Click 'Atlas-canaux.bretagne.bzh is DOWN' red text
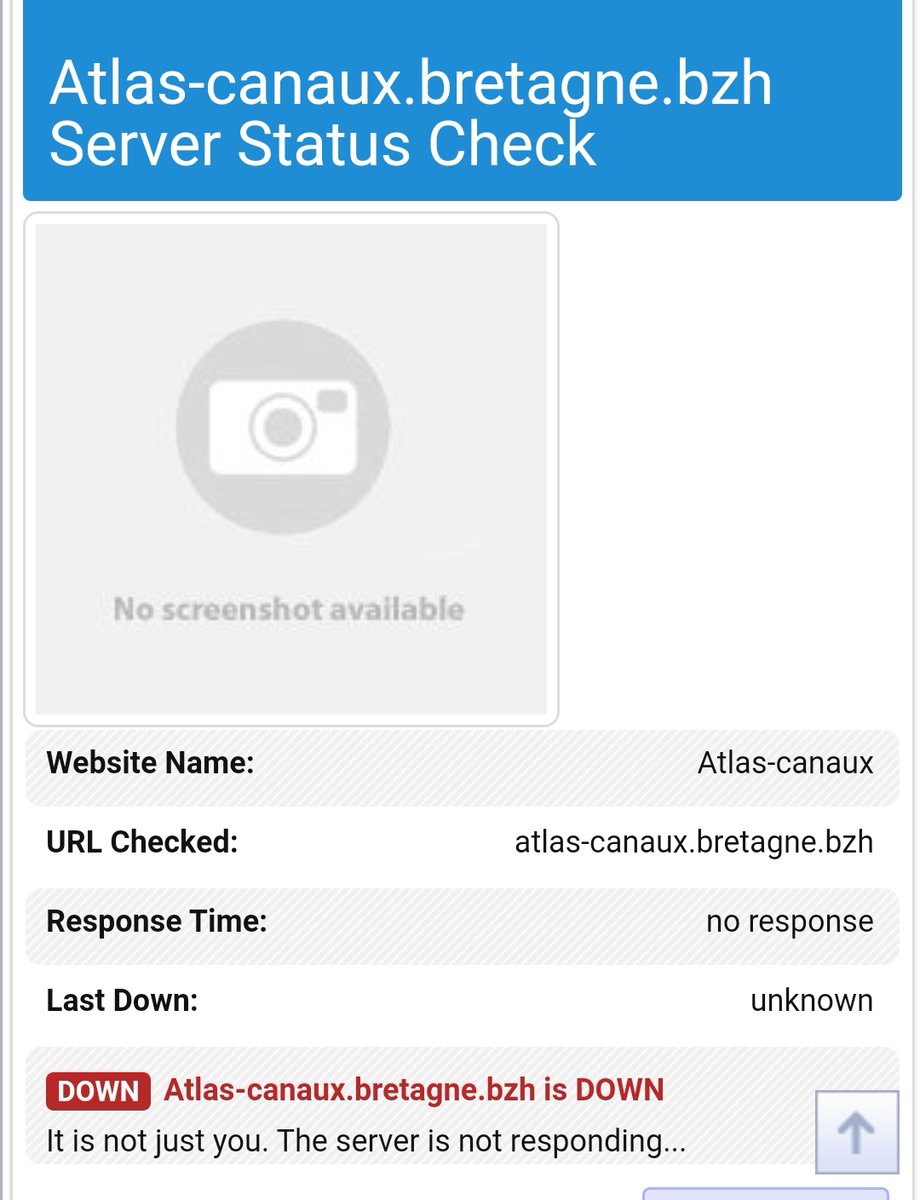The width and height of the screenshot is (920, 1200). pos(414,1090)
